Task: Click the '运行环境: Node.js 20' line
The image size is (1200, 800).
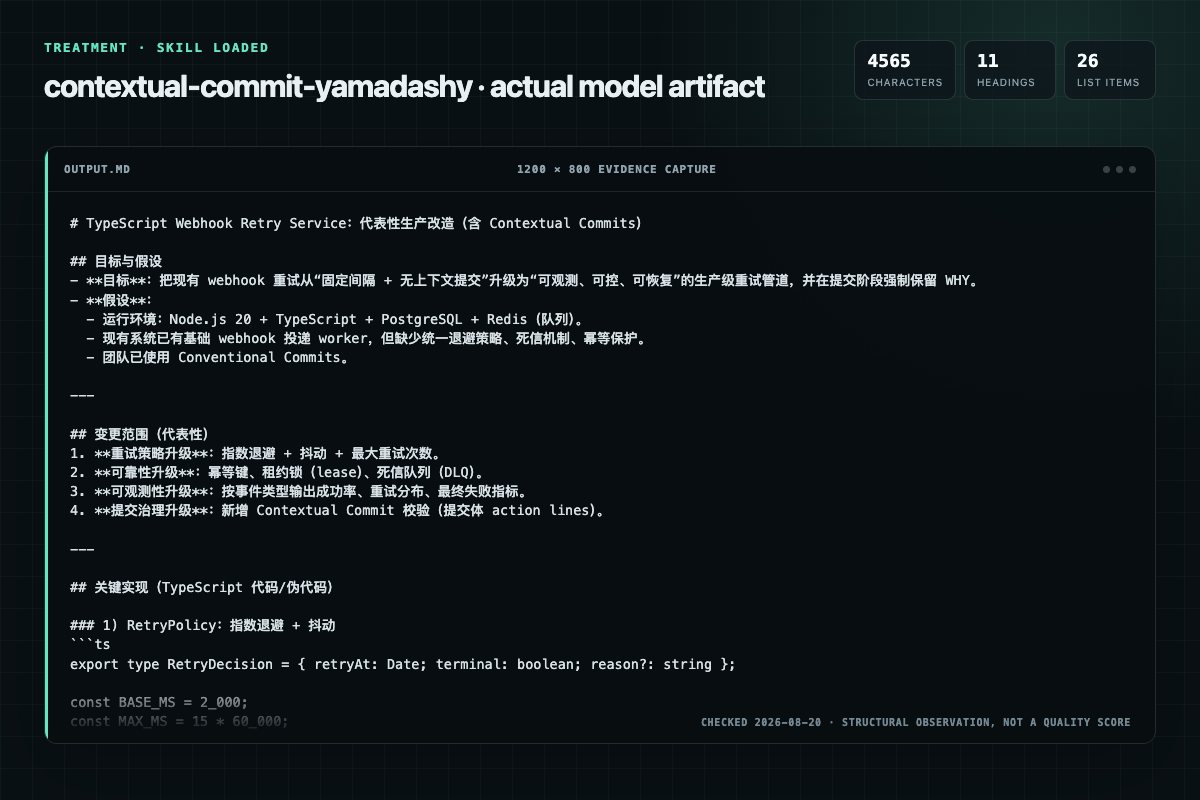Action: click(x=336, y=319)
